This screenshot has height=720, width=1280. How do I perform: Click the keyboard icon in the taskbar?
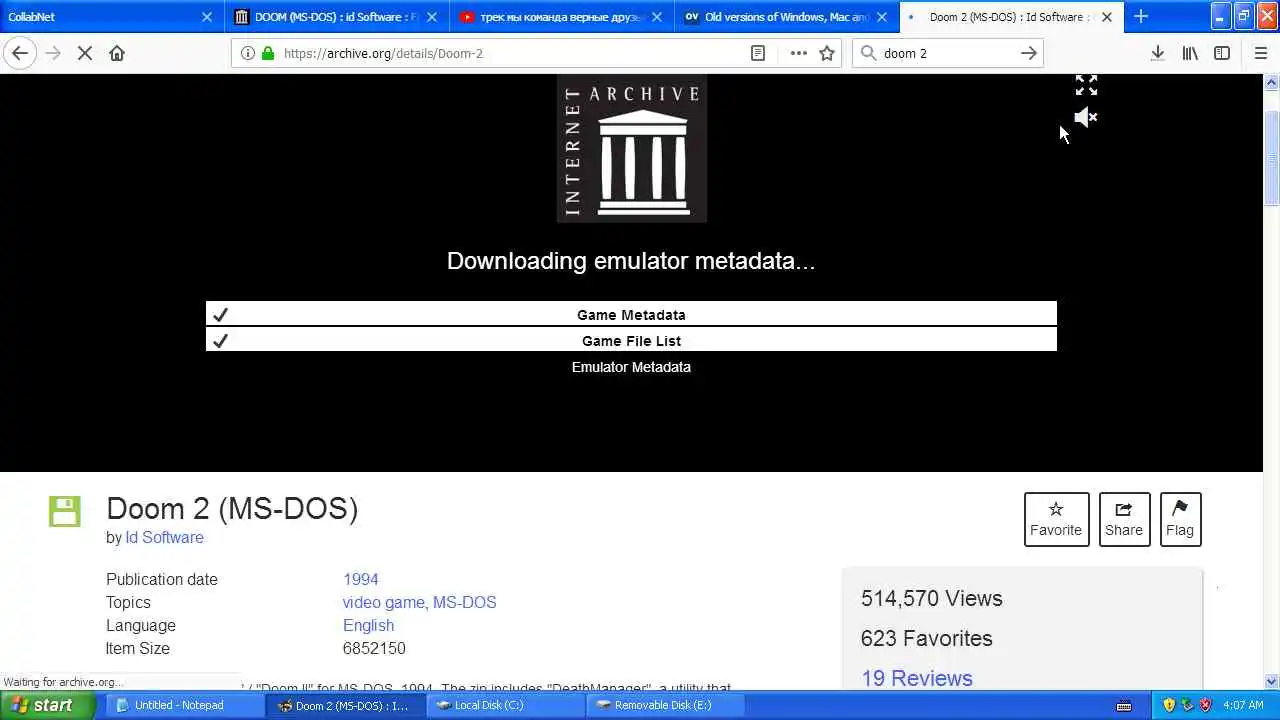click(1124, 706)
